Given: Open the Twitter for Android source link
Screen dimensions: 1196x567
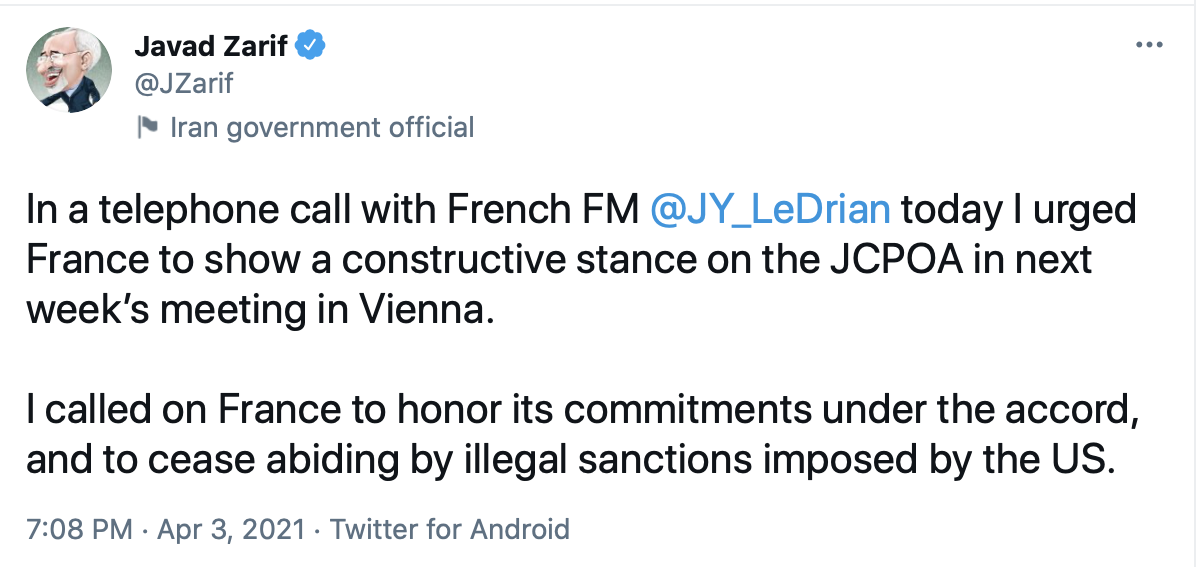Looking at the screenshot, I should click(x=449, y=529).
